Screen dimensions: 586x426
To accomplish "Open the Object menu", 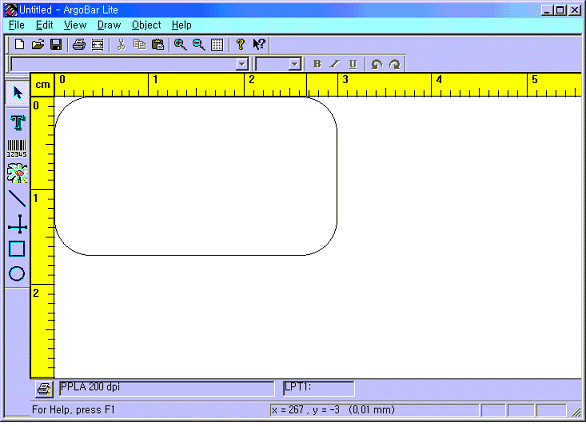I will coord(146,25).
